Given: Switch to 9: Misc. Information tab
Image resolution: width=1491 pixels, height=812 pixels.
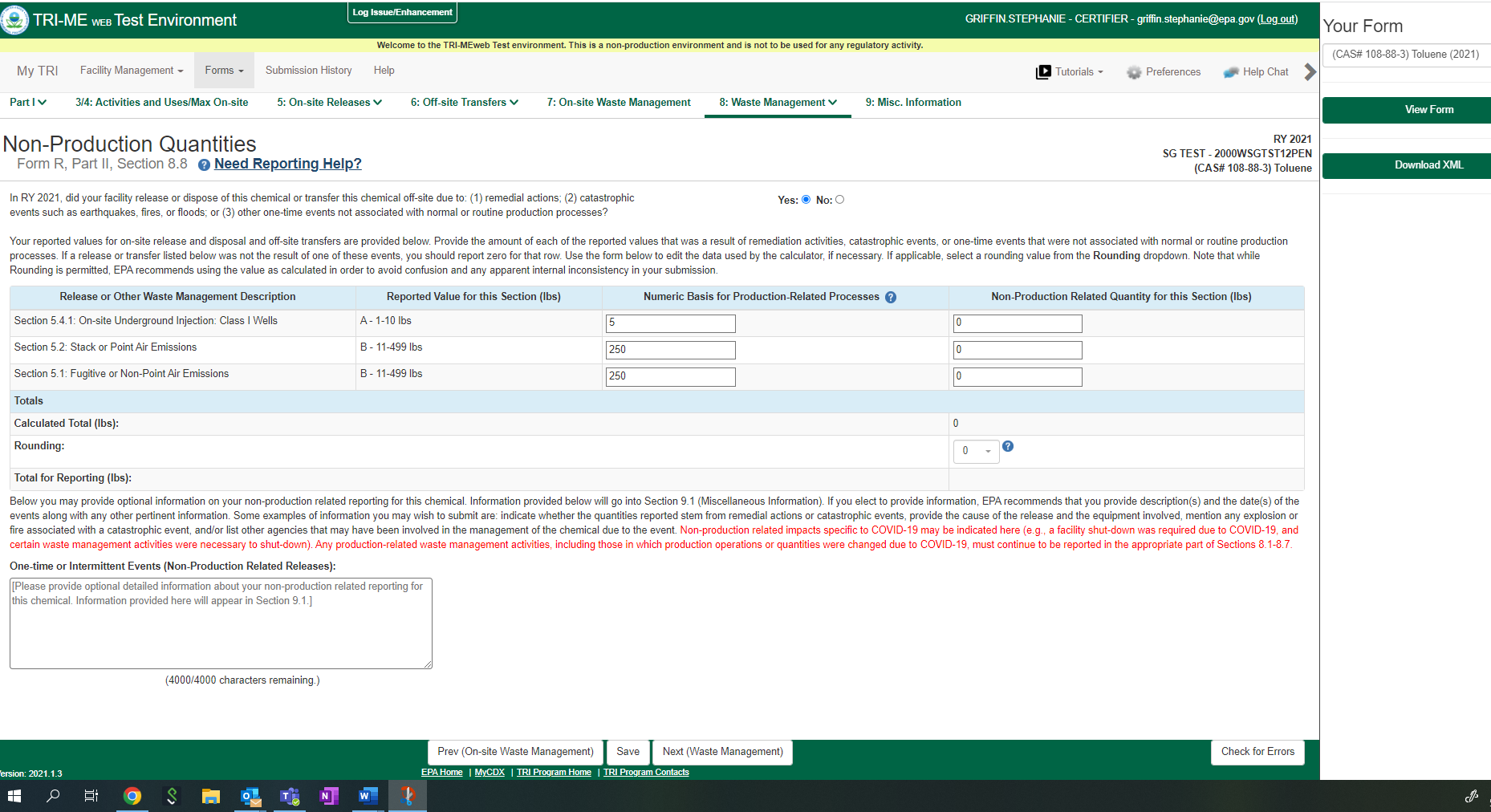Looking at the screenshot, I should coord(912,103).
